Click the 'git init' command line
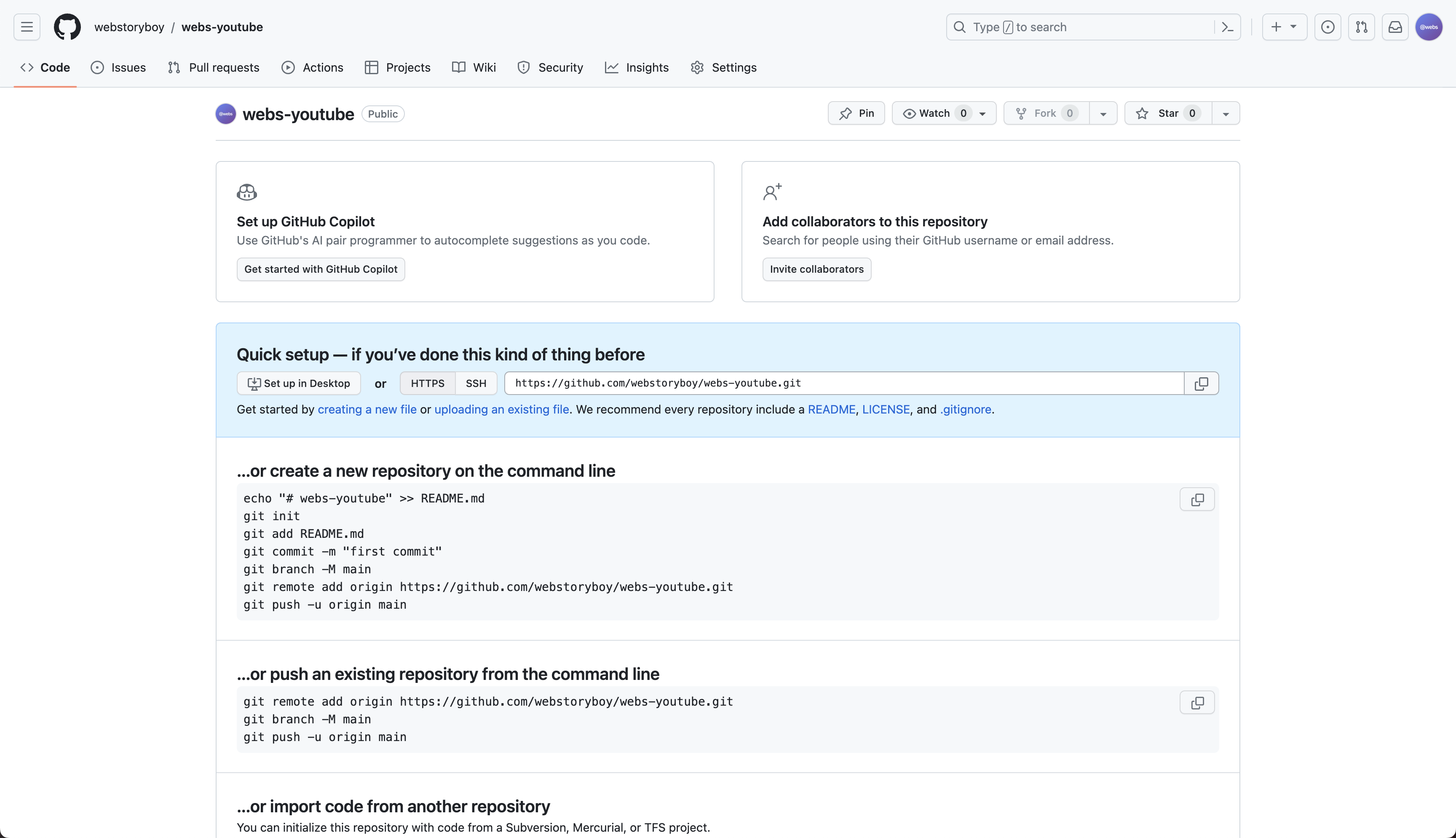Image resolution: width=1456 pixels, height=838 pixels. click(x=271, y=516)
